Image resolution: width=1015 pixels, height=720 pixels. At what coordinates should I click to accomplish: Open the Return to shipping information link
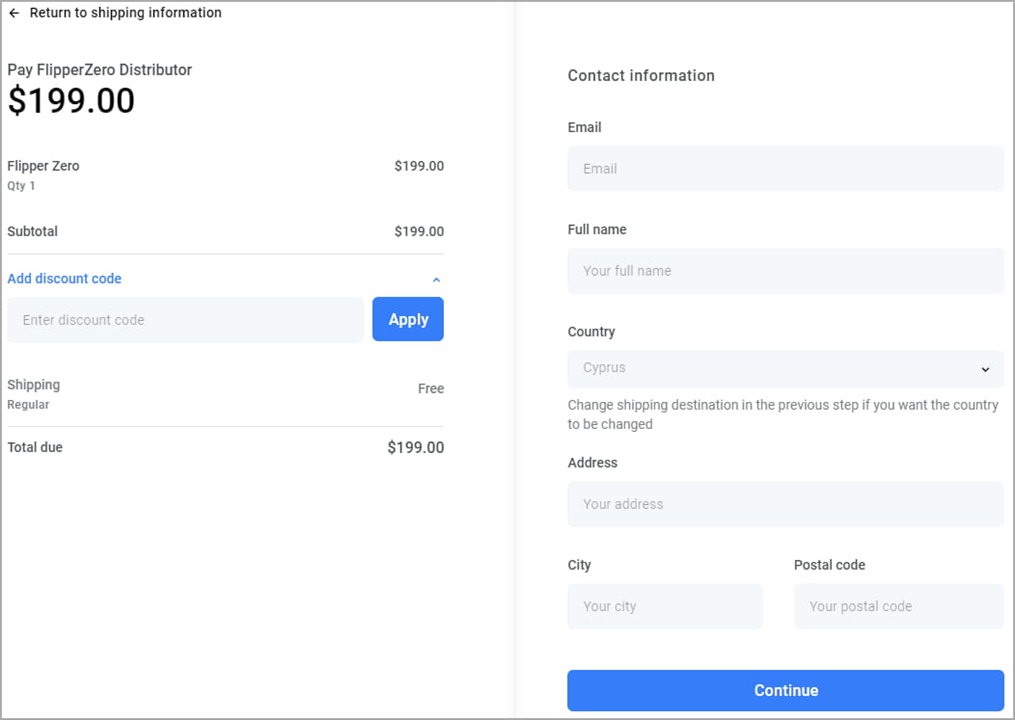click(125, 13)
